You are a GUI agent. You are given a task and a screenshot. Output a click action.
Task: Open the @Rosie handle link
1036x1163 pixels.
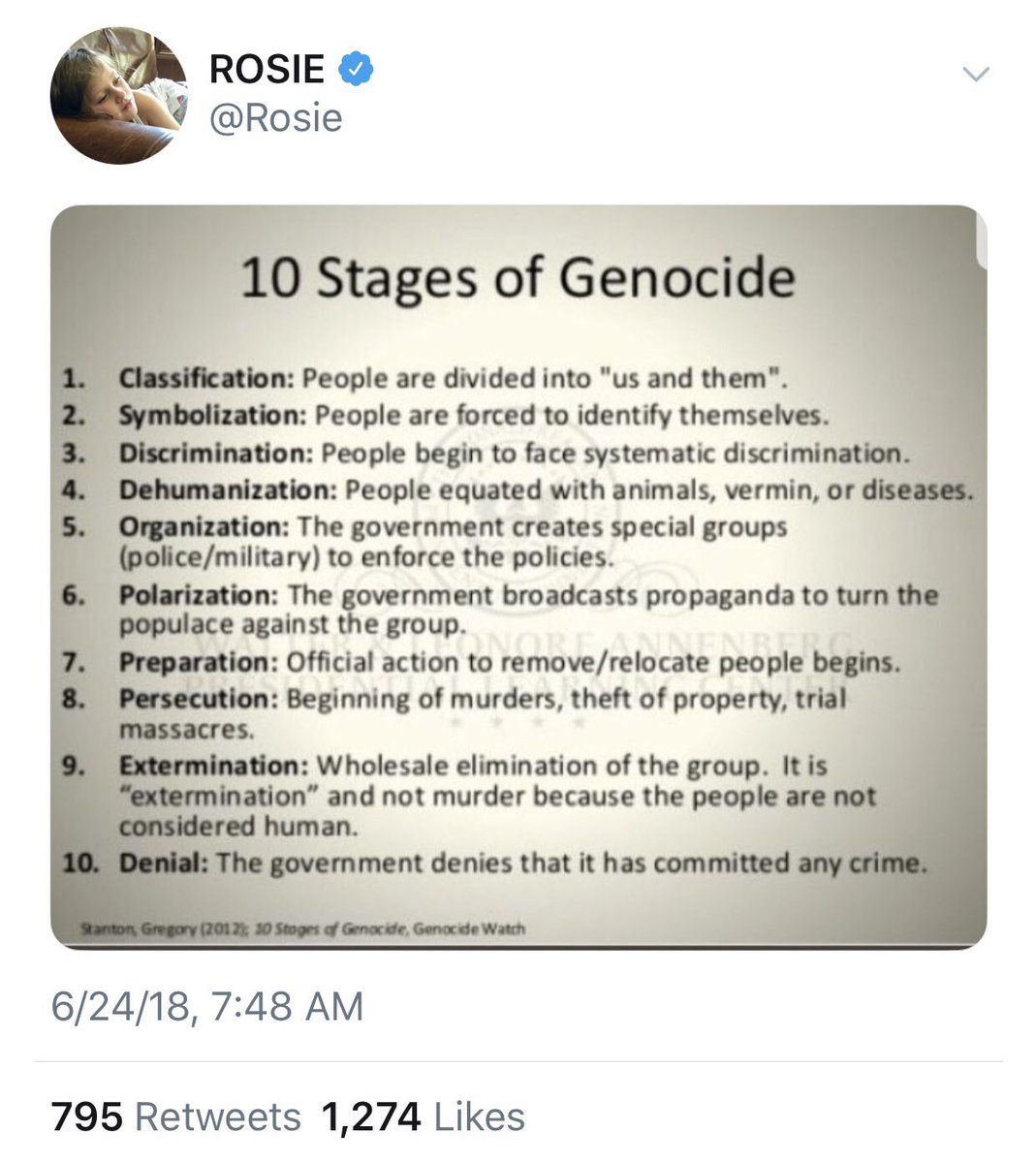tap(276, 118)
